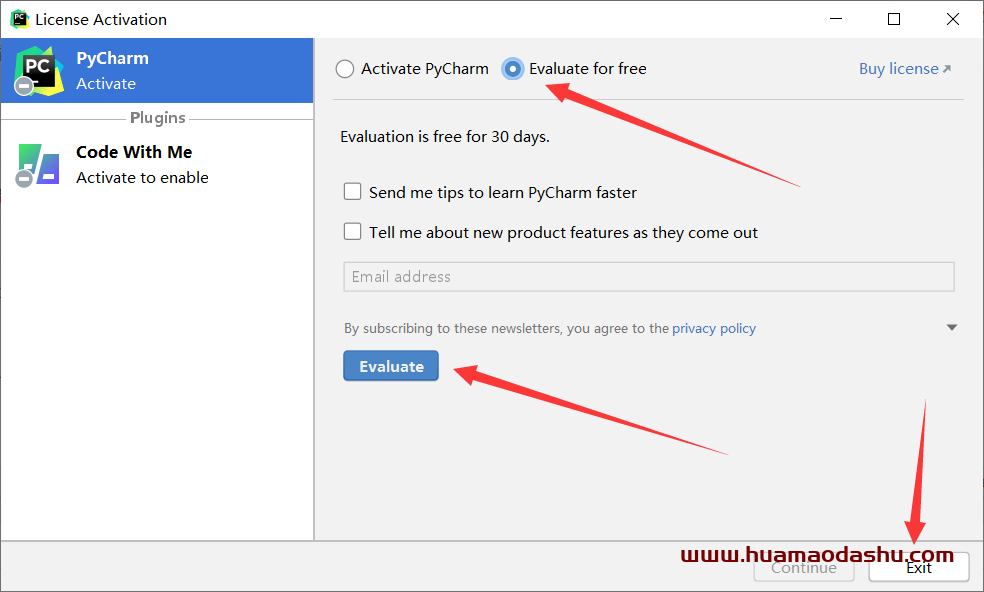Open the privacy policy link
Image resolution: width=984 pixels, height=592 pixels.
pos(714,328)
